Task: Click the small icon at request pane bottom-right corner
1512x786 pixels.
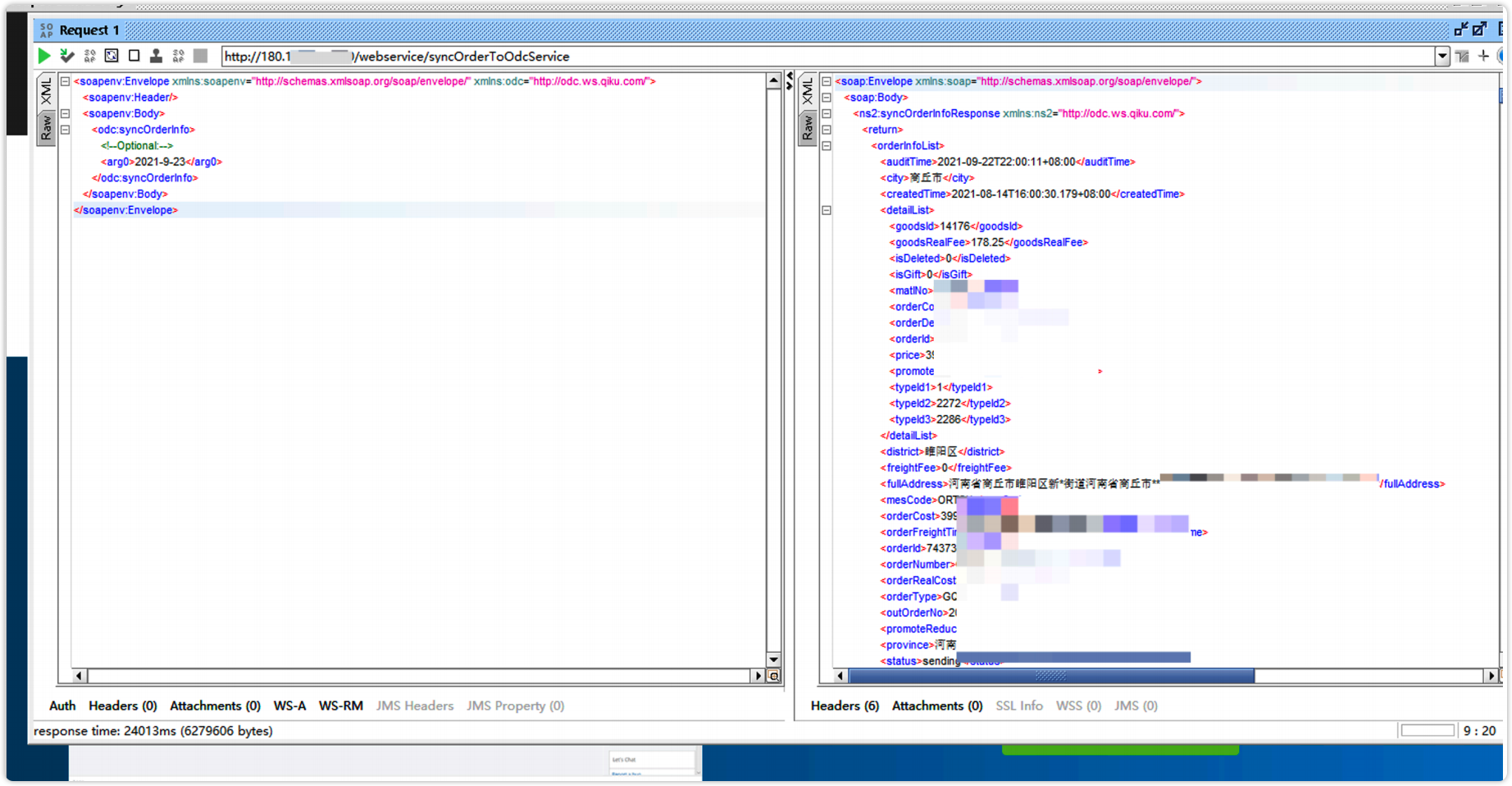Action: [x=773, y=676]
